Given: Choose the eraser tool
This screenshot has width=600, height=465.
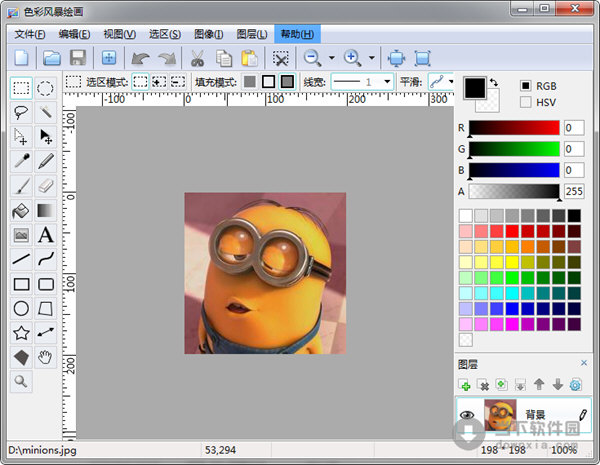Looking at the screenshot, I should point(46,186).
